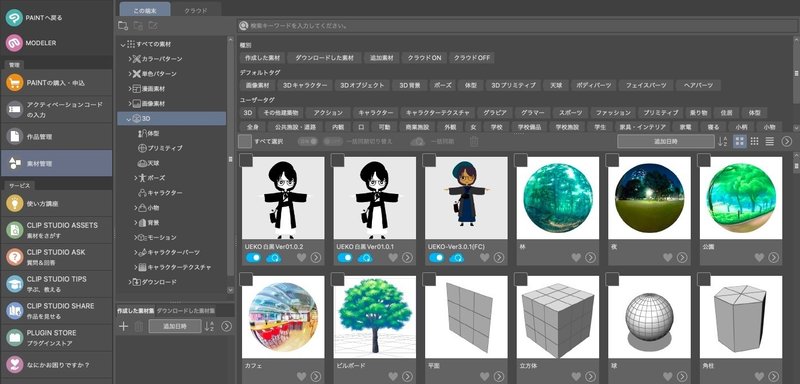This screenshot has height=384, width=800.
Task: Open PAINTの購入・申込 cart icon
Action: tap(14, 83)
